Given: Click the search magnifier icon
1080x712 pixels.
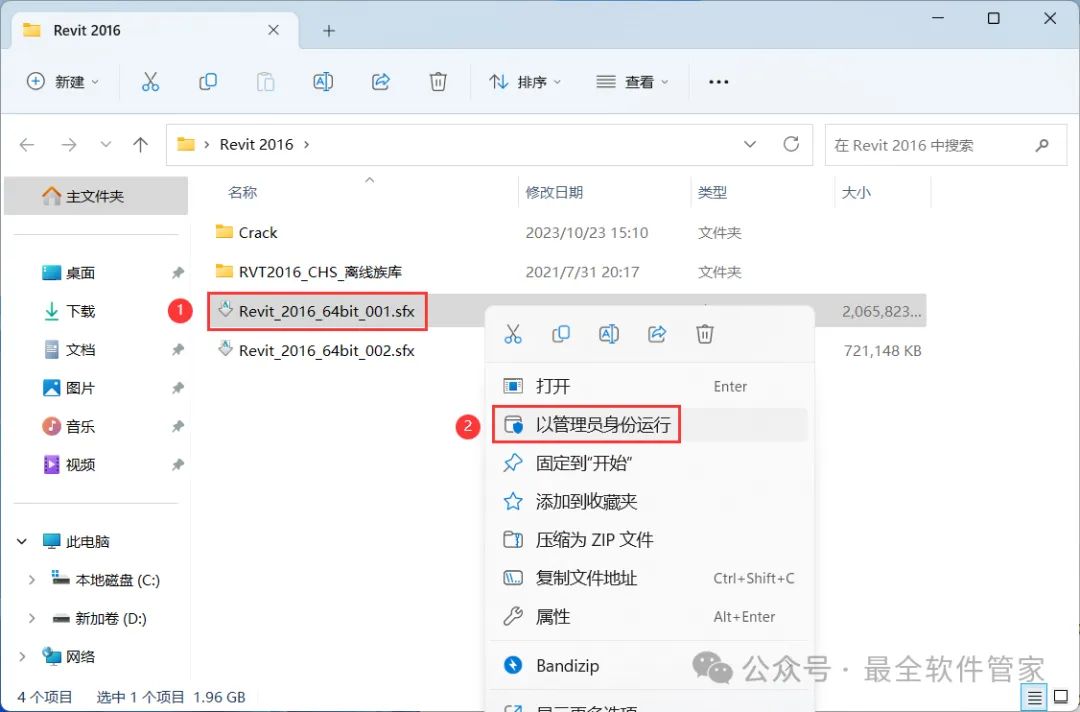Looking at the screenshot, I should click(1042, 145).
